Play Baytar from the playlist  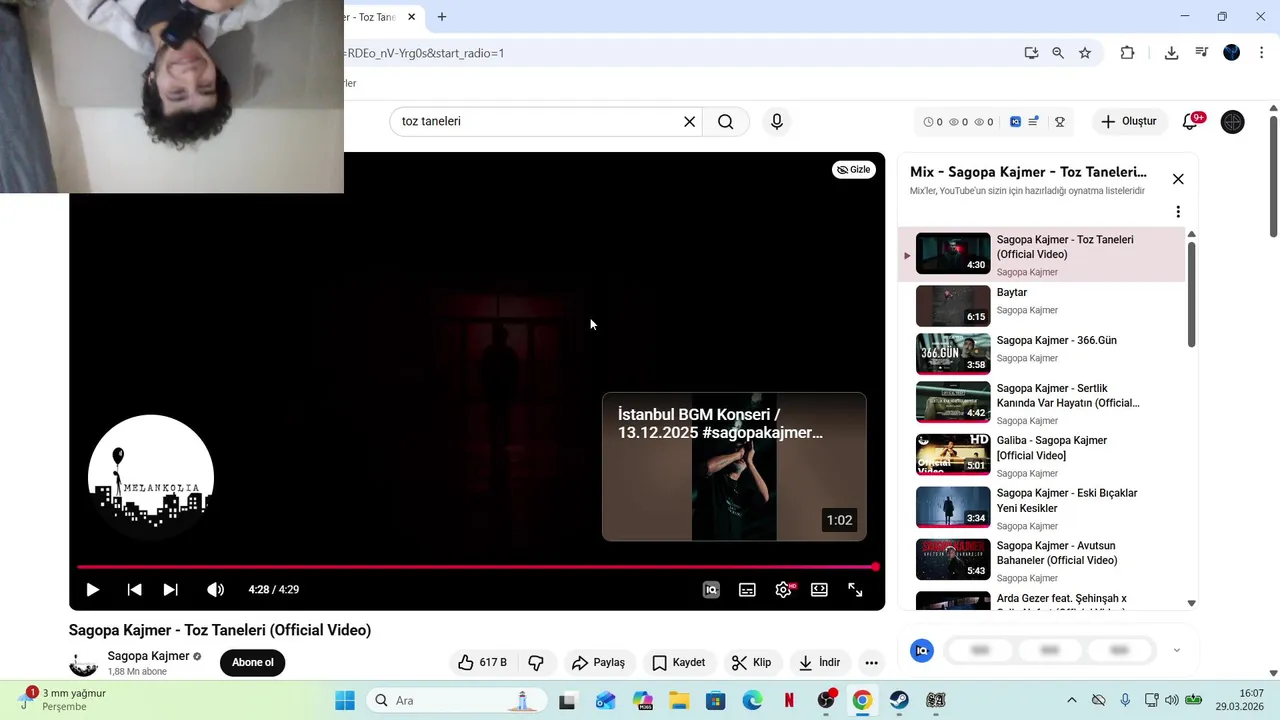coord(1042,306)
